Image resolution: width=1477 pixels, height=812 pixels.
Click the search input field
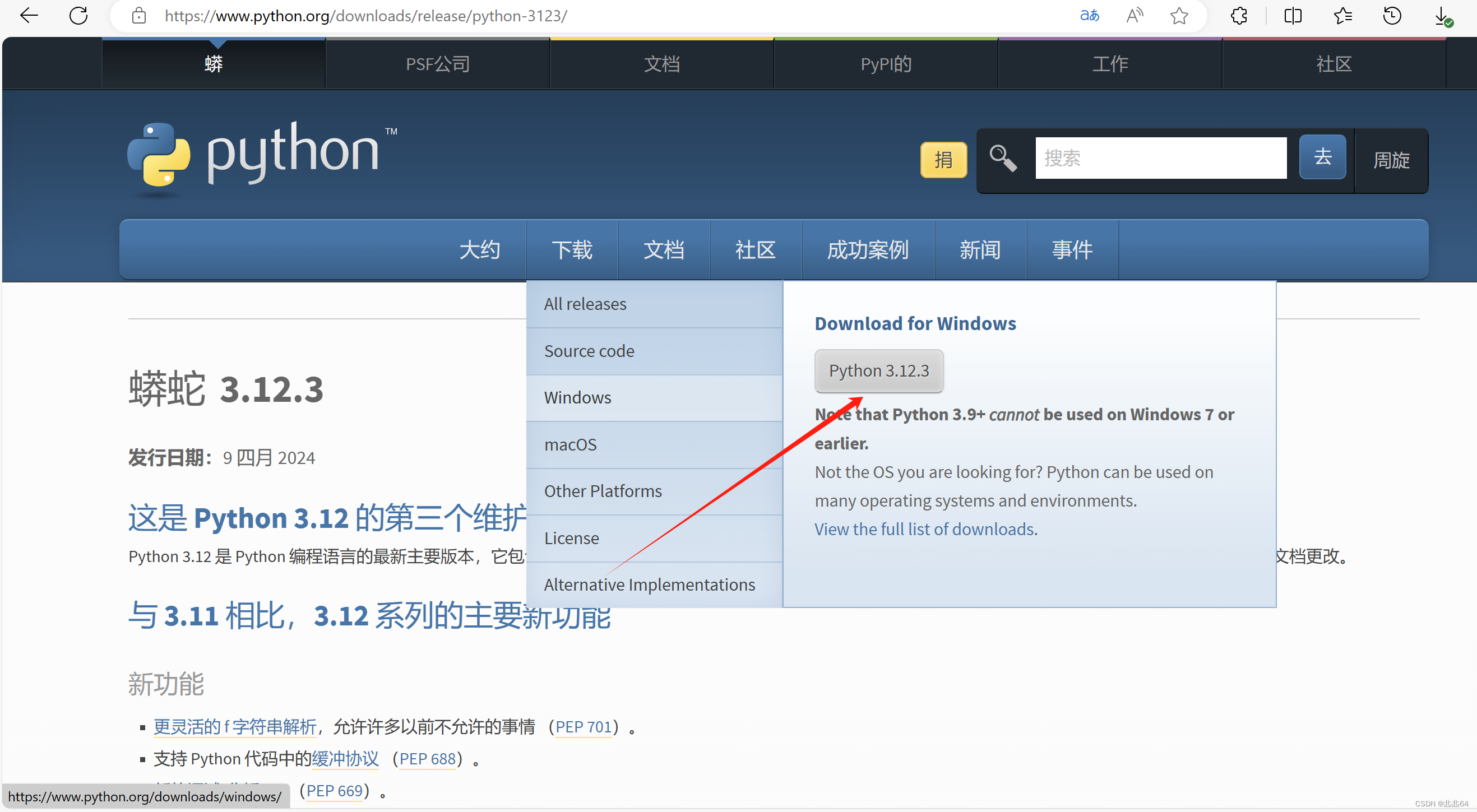pos(1160,157)
